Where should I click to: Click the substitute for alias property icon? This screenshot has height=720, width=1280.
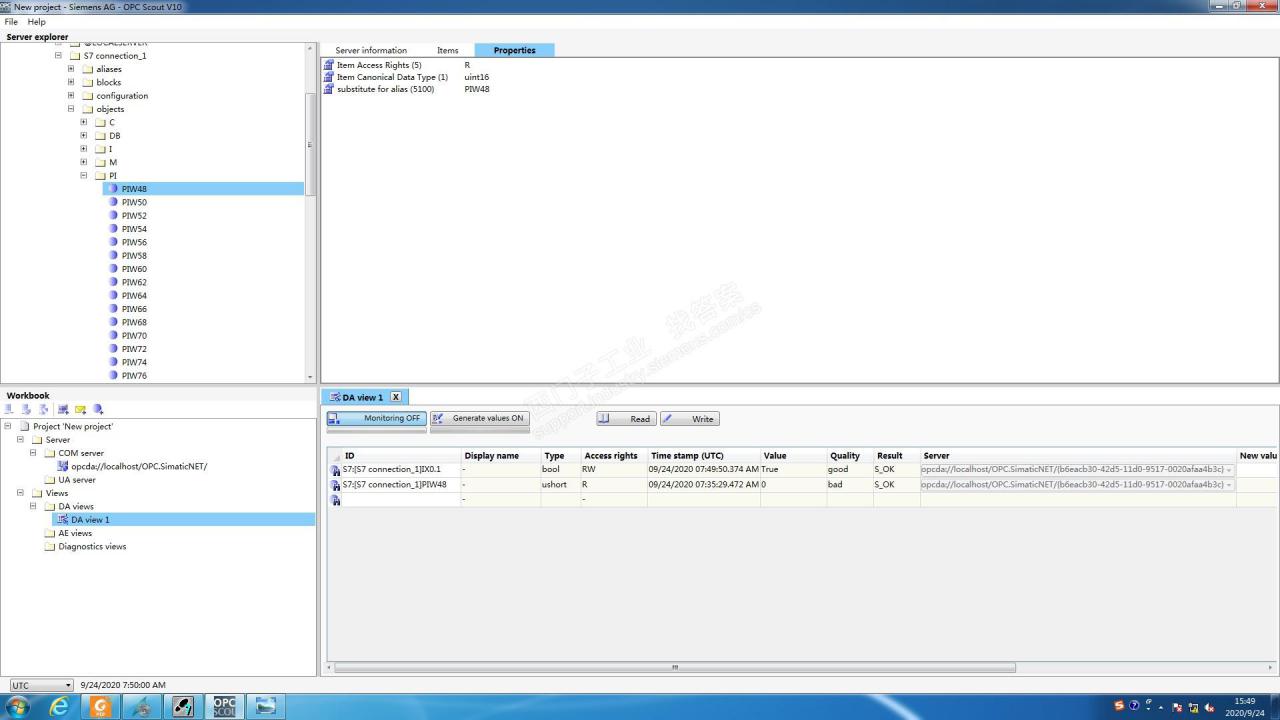[x=329, y=89]
